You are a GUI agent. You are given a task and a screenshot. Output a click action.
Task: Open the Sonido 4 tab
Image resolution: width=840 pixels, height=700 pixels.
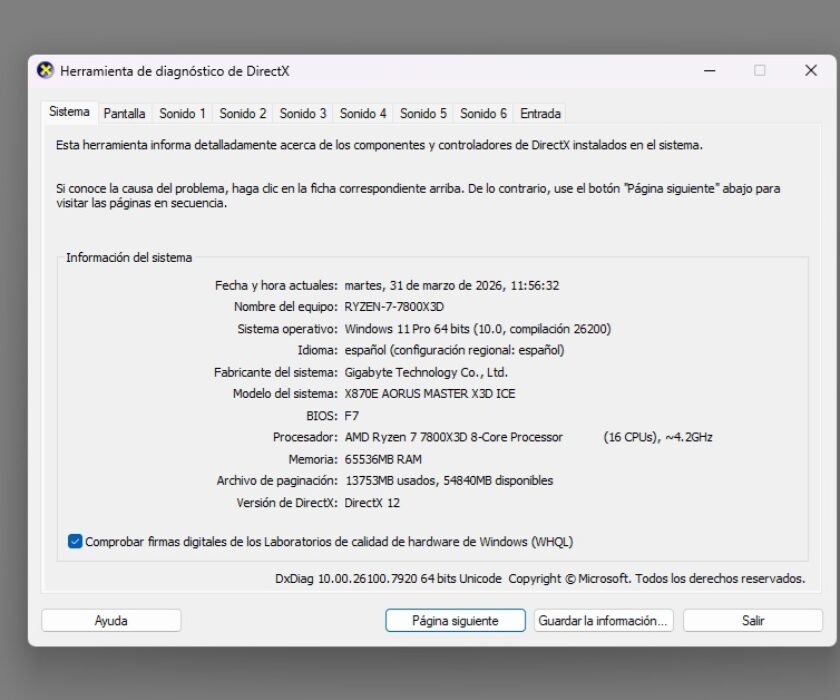pos(362,113)
